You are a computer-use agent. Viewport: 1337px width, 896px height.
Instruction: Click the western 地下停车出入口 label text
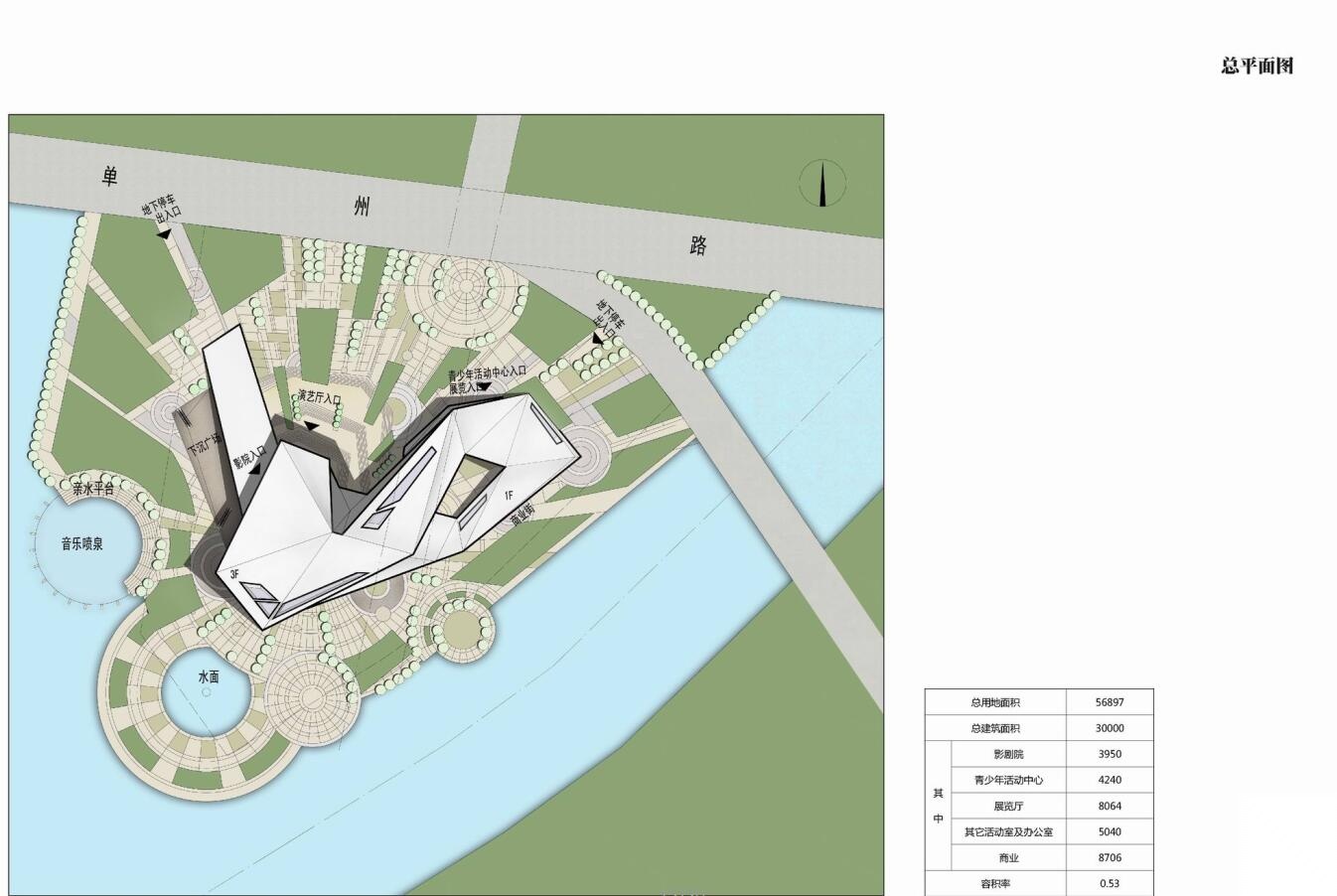[x=161, y=208]
